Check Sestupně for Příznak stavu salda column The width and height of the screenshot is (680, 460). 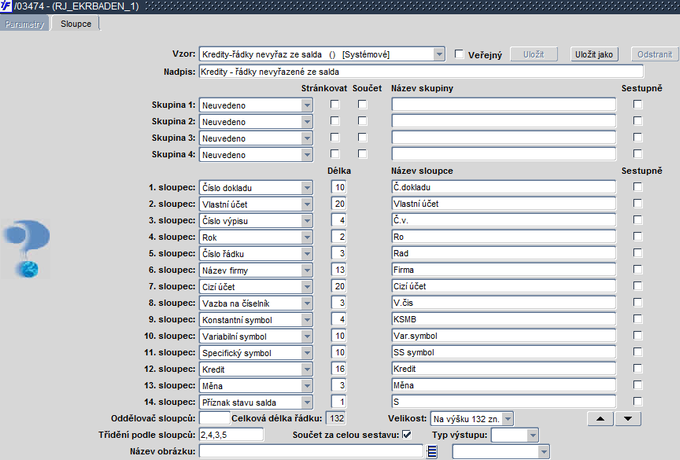pyautogui.click(x=637, y=401)
